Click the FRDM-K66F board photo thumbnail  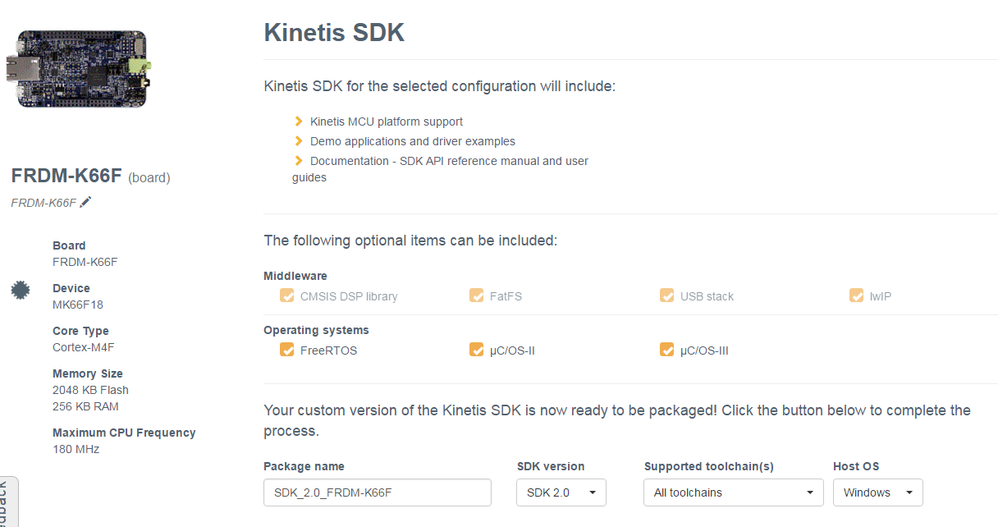79,69
